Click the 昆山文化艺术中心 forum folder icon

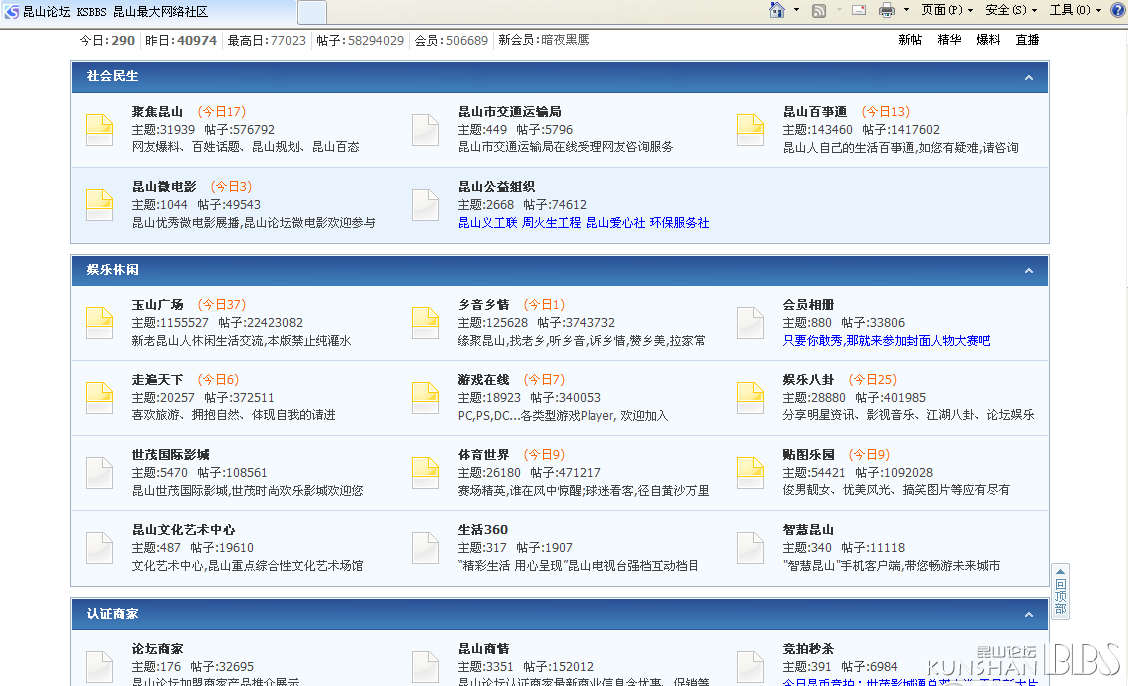click(99, 548)
